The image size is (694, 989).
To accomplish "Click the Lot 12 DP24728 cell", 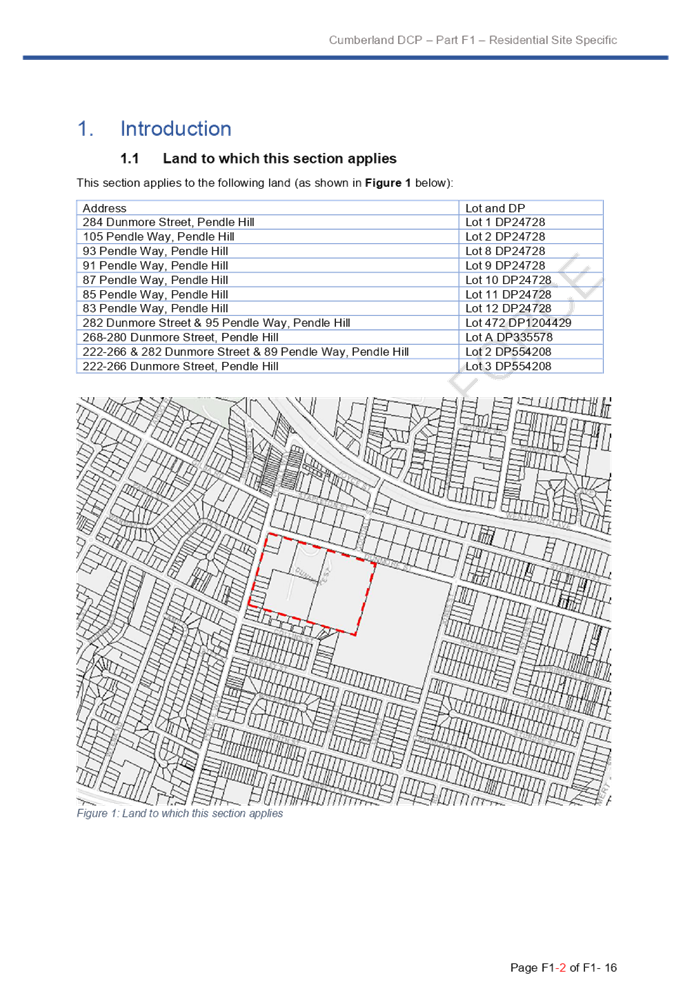I will (x=506, y=309).
